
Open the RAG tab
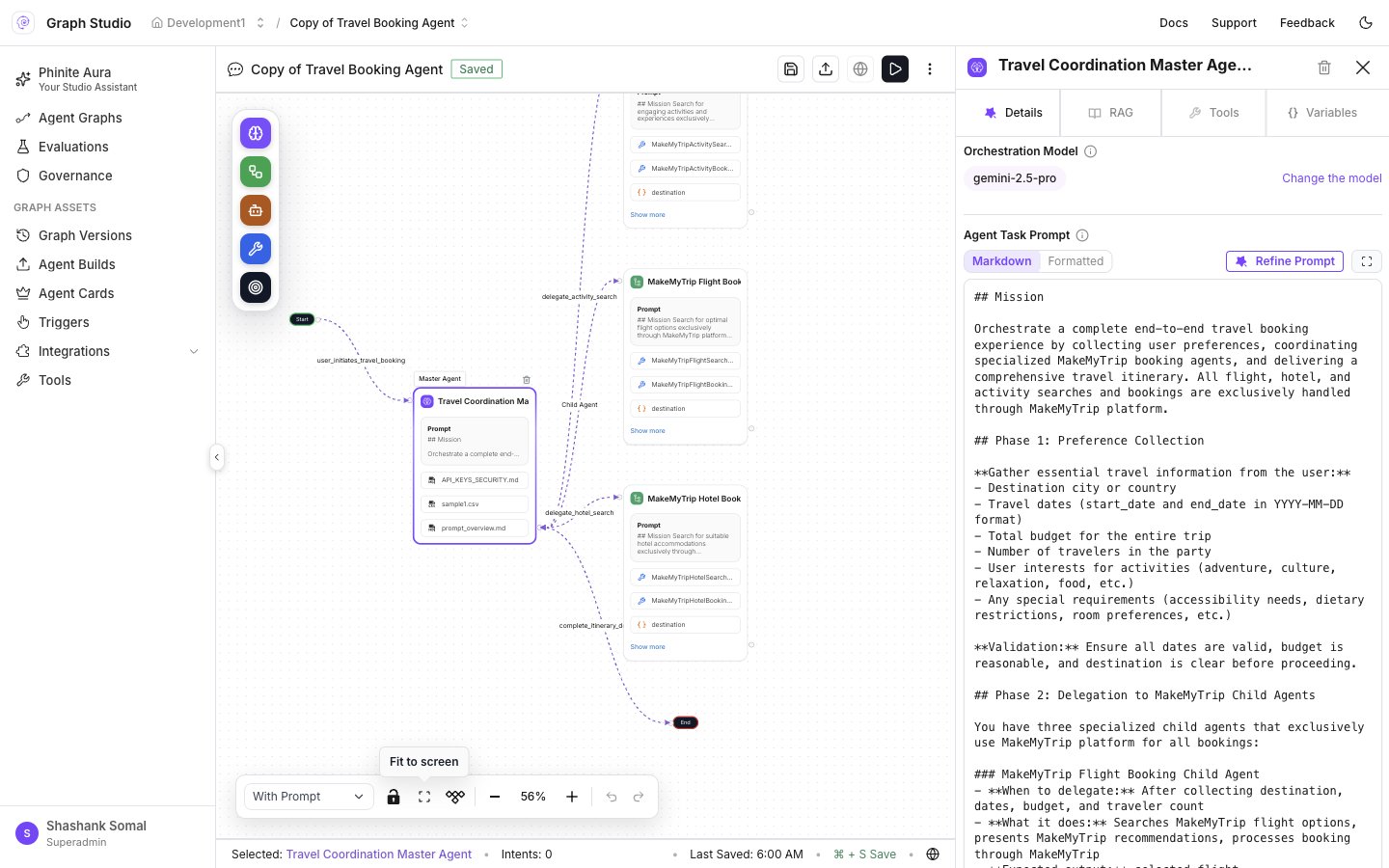[x=1110, y=113]
